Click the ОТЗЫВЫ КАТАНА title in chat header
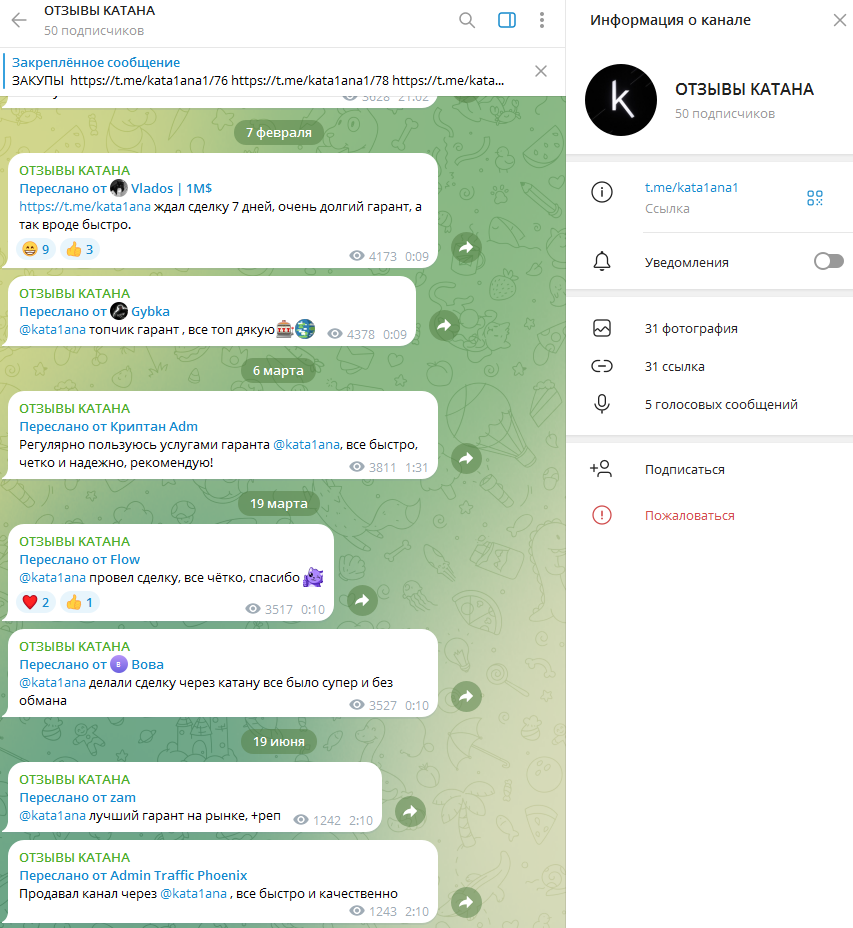Screen dimensions: 853x928 point(99,11)
